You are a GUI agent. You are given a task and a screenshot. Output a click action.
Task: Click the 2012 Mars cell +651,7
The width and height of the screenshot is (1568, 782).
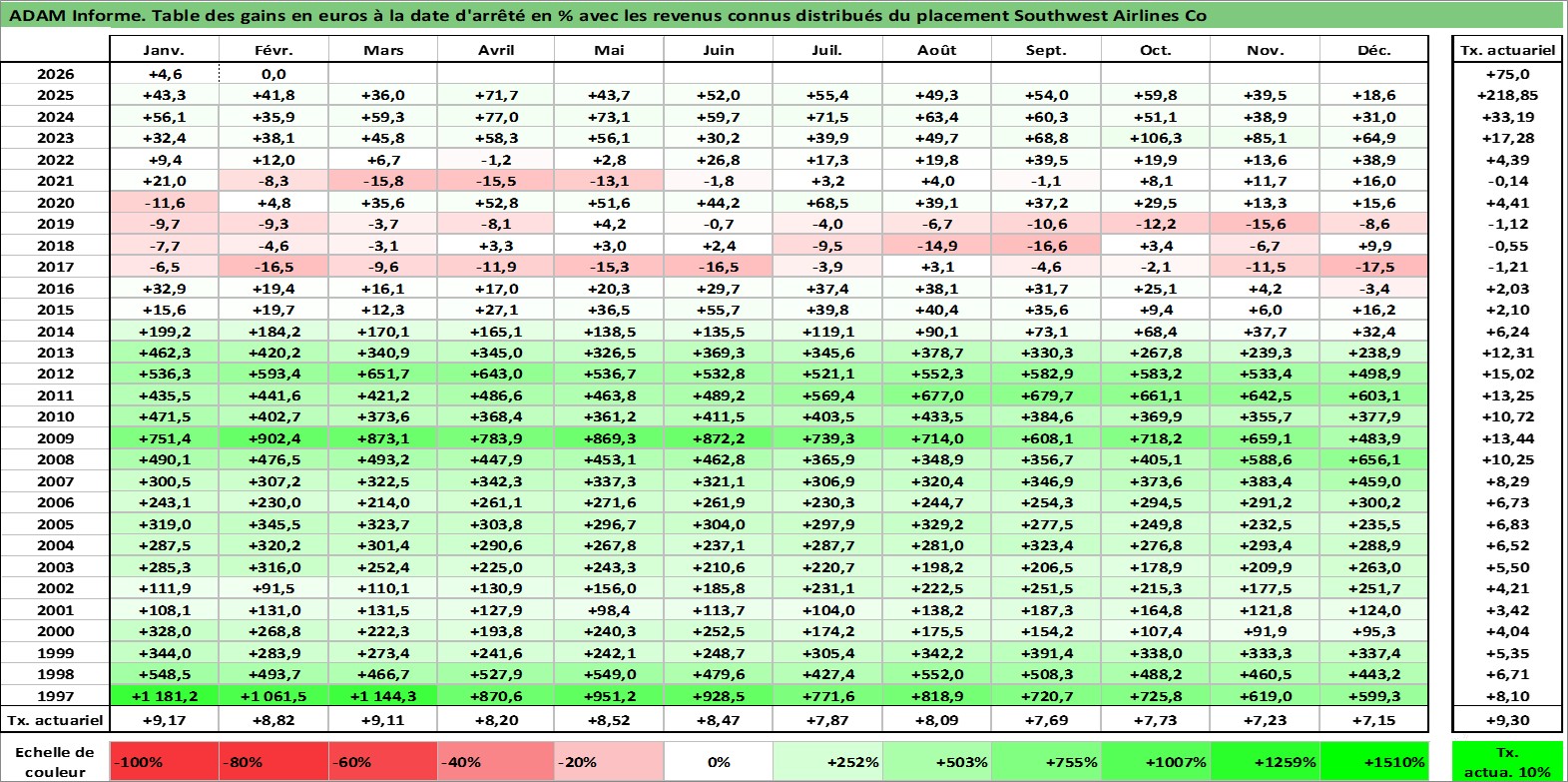(x=383, y=374)
